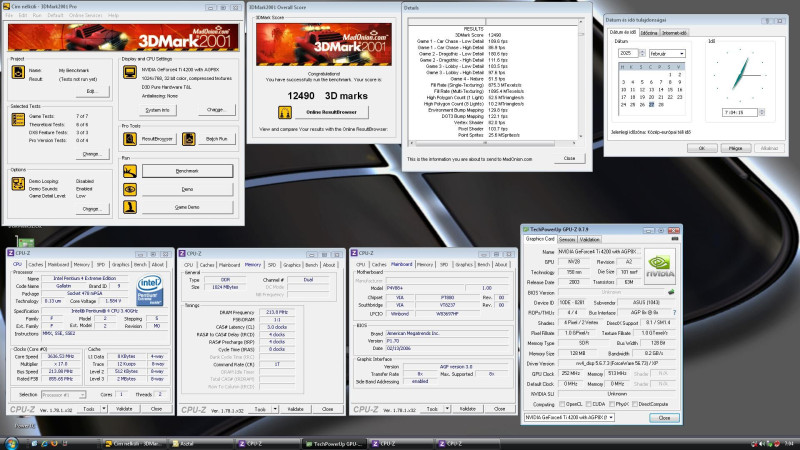
Task: Click Mégse in the date and time dialog
Action: pyautogui.click(x=735, y=148)
